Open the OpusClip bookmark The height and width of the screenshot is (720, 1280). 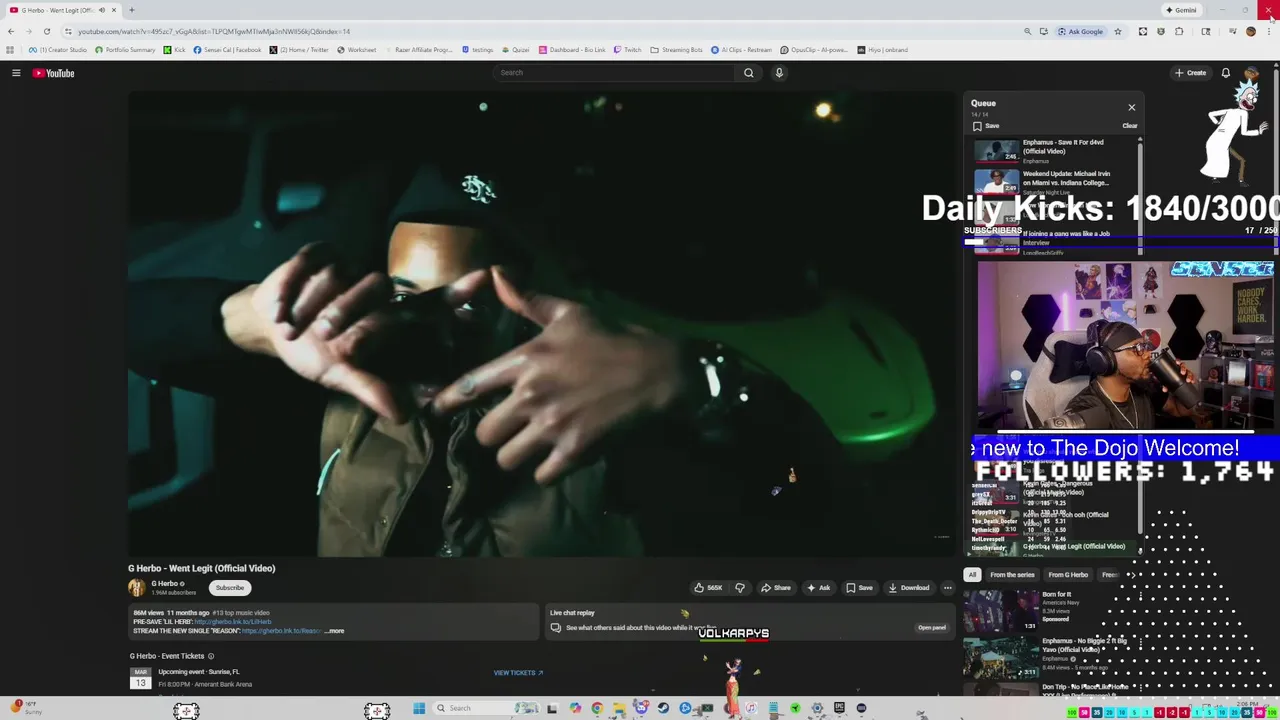pyautogui.click(x=813, y=50)
